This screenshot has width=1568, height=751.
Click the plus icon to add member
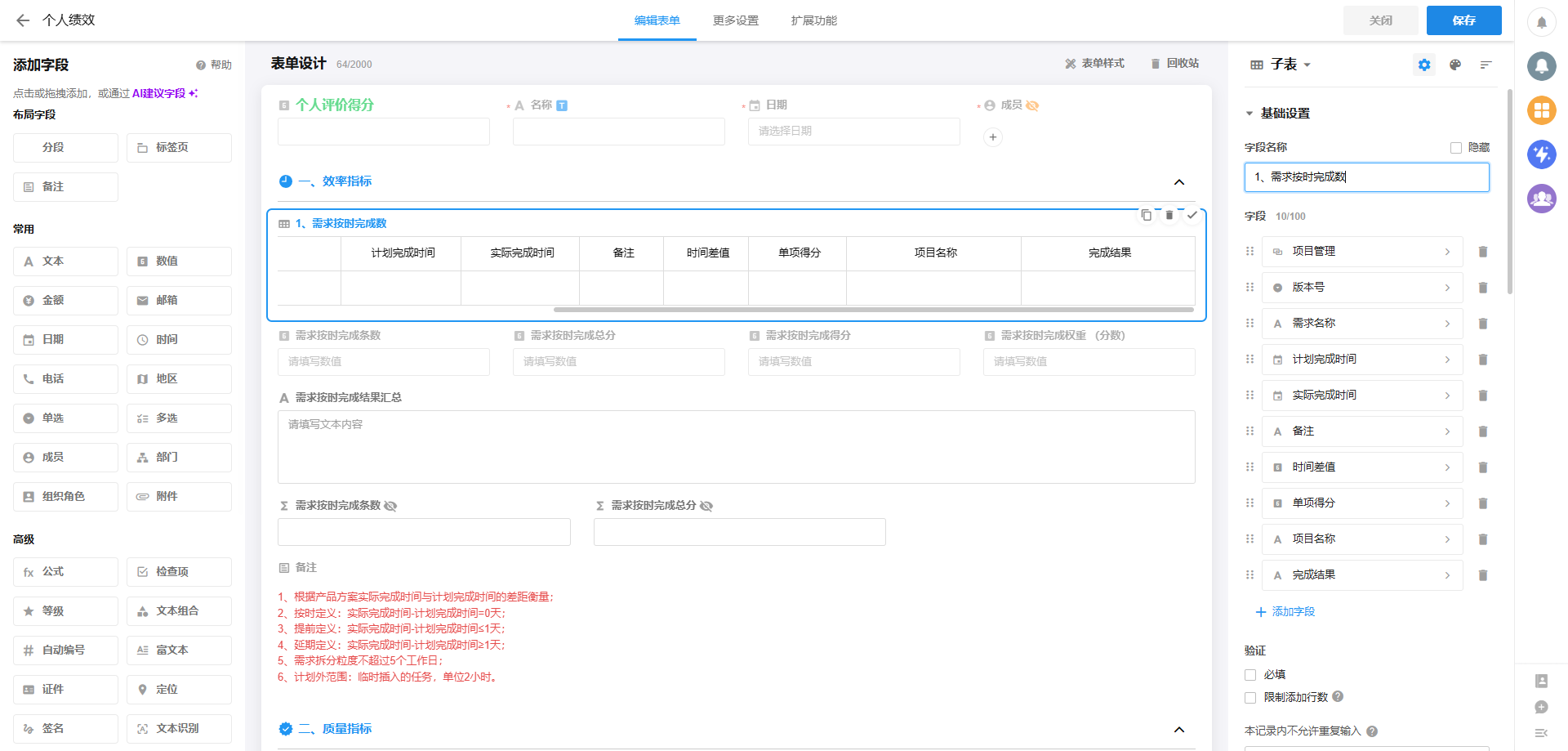[992, 137]
